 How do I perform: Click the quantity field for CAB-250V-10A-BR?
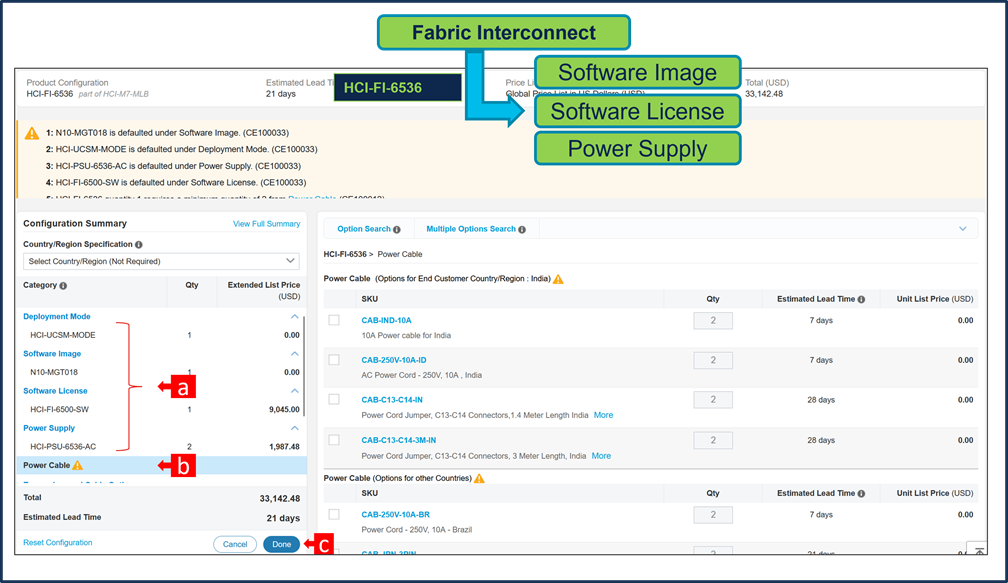pyautogui.click(x=713, y=514)
